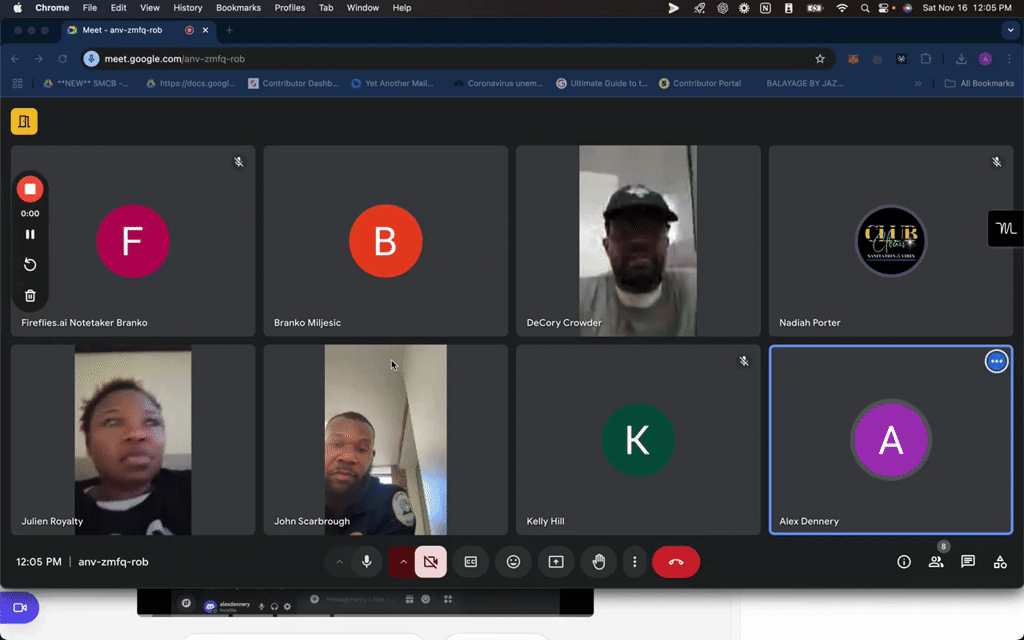1024x640 pixels.
Task: Open options on Alex Dennery's tile
Action: [996, 361]
